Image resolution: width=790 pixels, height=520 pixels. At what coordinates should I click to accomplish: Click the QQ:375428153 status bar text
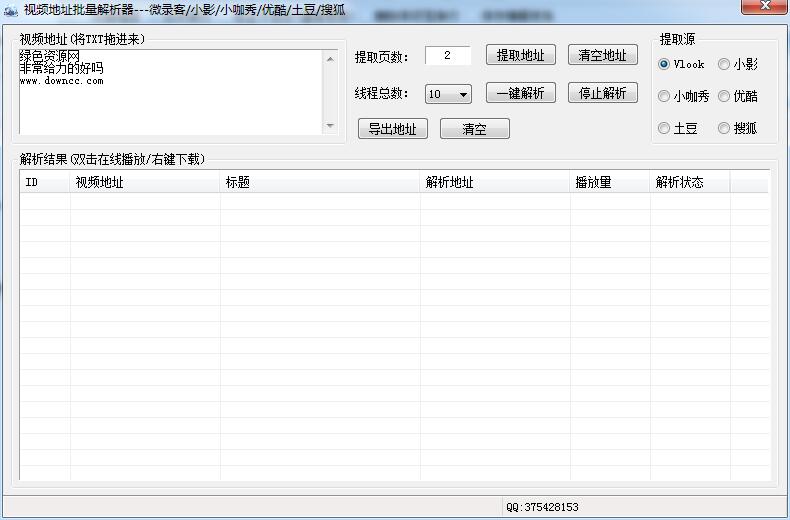(x=543, y=507)
